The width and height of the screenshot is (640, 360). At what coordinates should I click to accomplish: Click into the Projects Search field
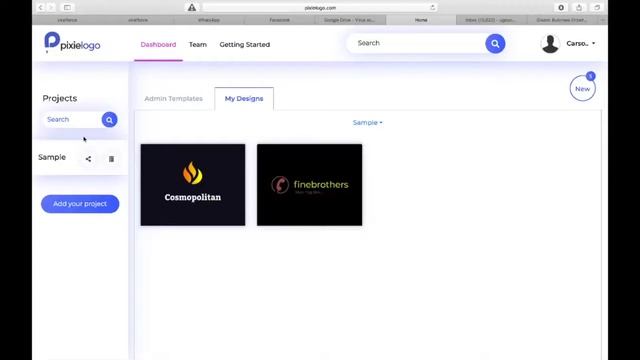[72, 120]
